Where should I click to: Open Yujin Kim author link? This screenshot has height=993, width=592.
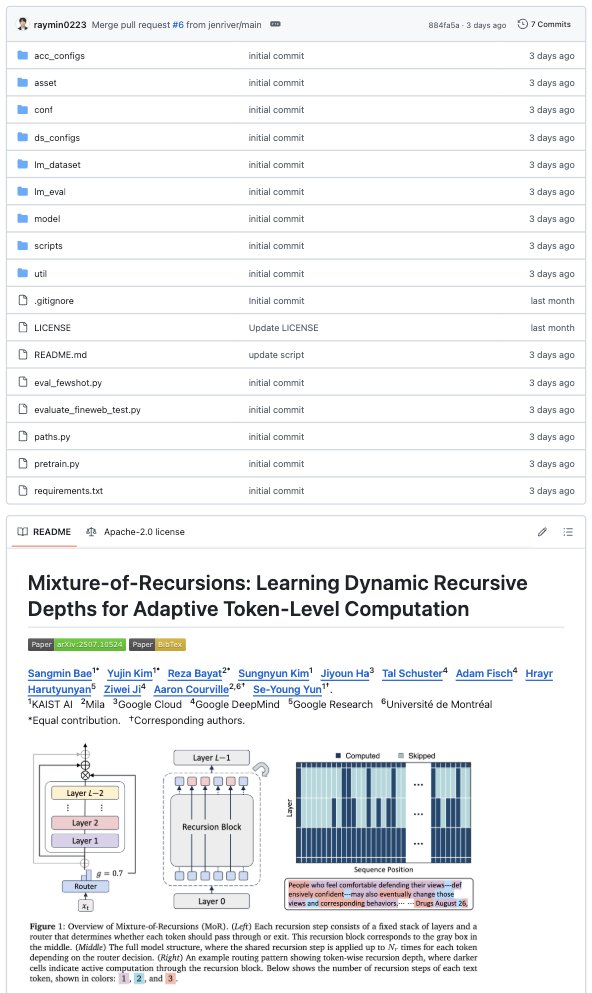[x=130, y=674]
